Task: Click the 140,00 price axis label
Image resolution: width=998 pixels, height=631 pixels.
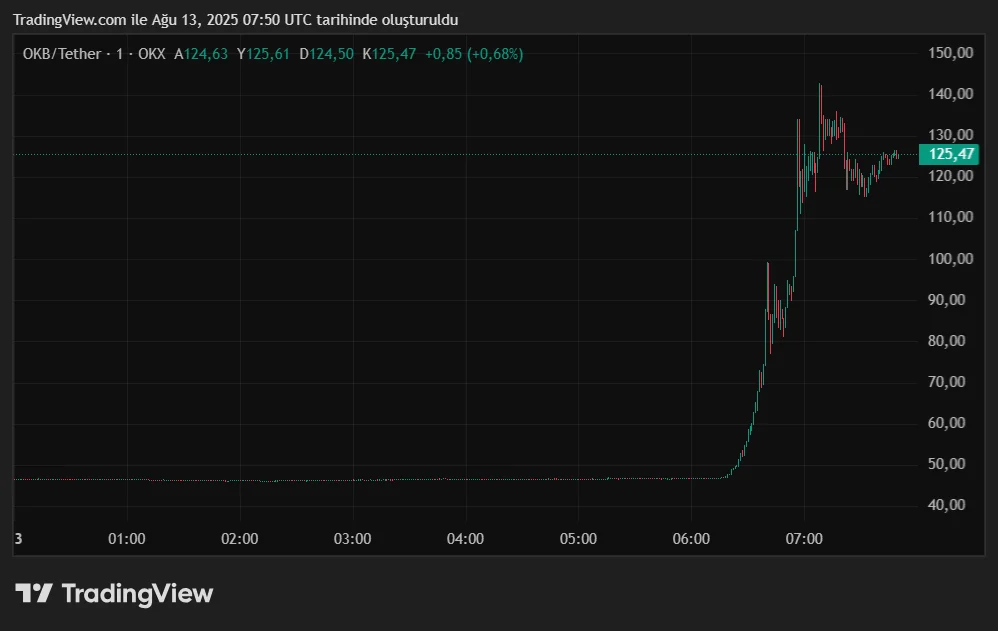Action: click(x=950, y=94)
